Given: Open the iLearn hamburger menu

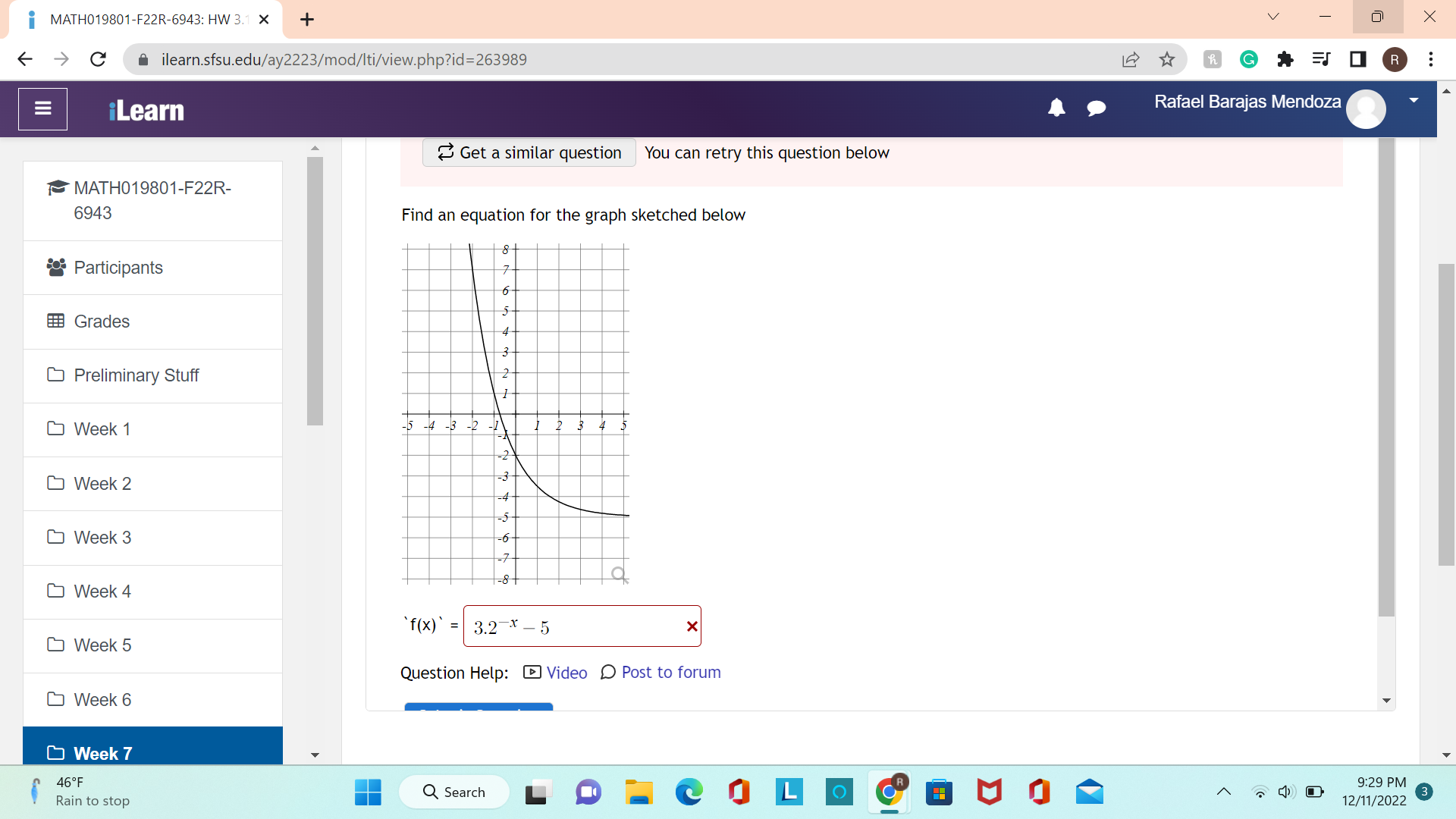Looking at the screenshot, I should coord(42,109).
